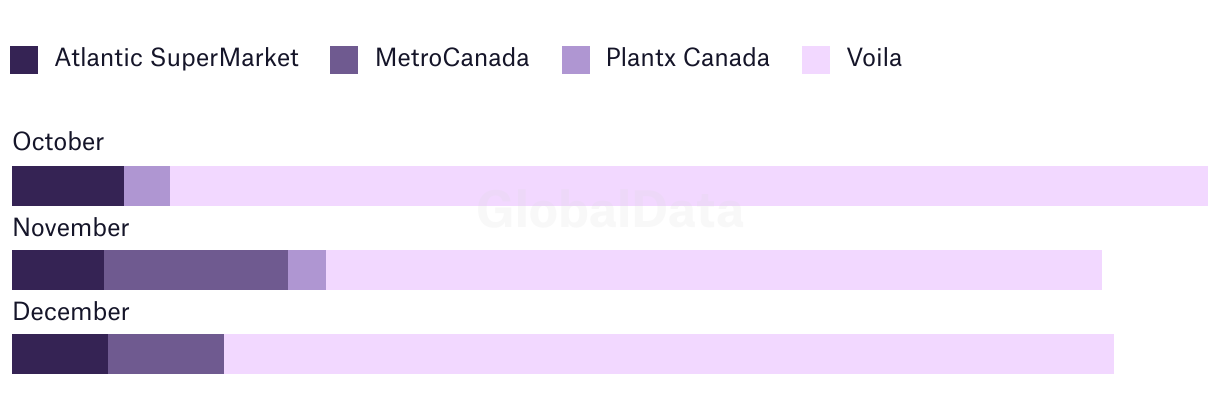1220x418 pixels.
Task: Toggle the MetroCanada legend label
Action: [x=452, y=58]
